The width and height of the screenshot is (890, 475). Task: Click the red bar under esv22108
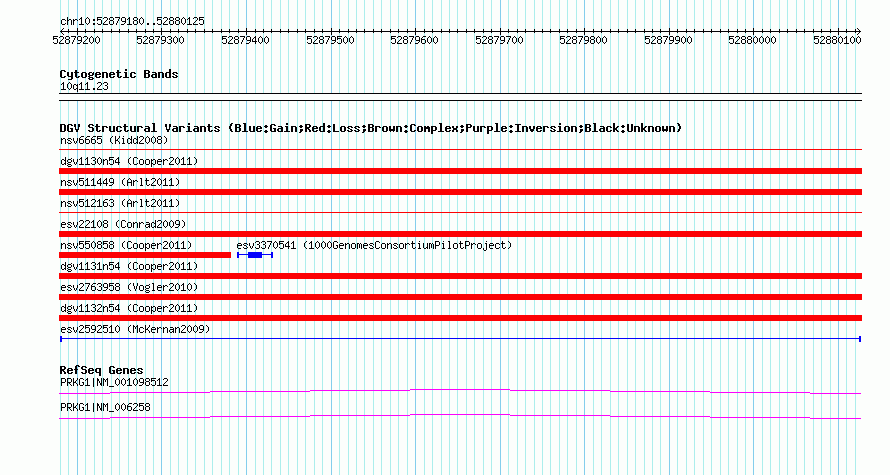tap(460, 234)
